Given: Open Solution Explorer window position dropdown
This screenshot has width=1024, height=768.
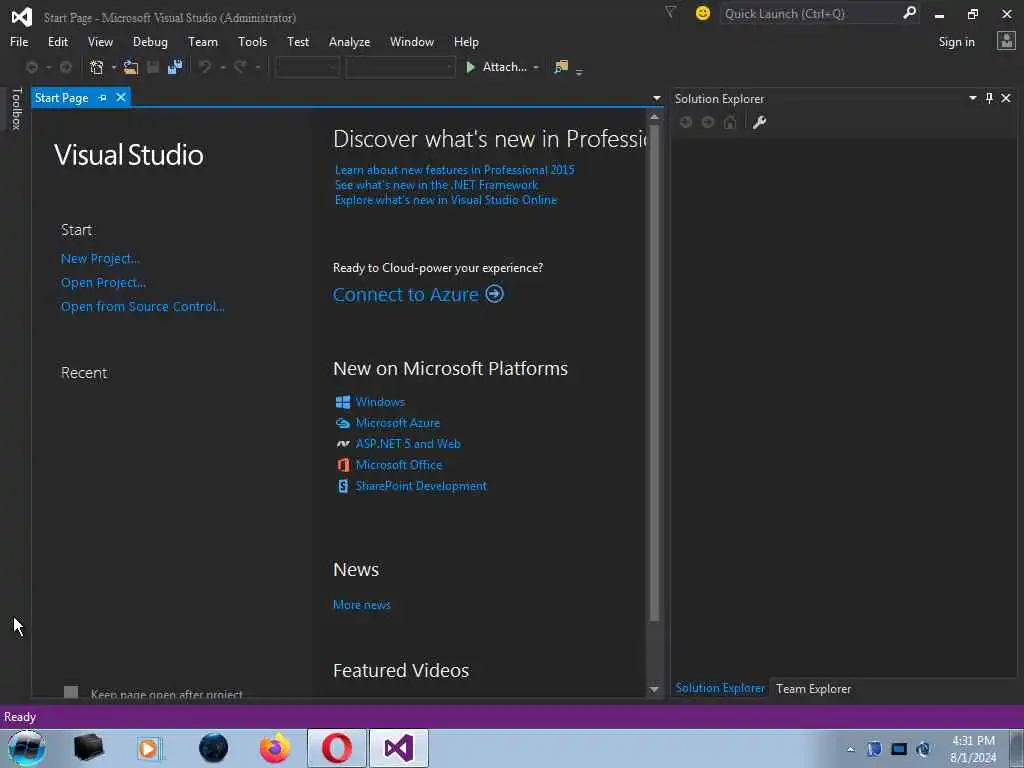Looking at the screenshot, I should click(x=972, y=98).
